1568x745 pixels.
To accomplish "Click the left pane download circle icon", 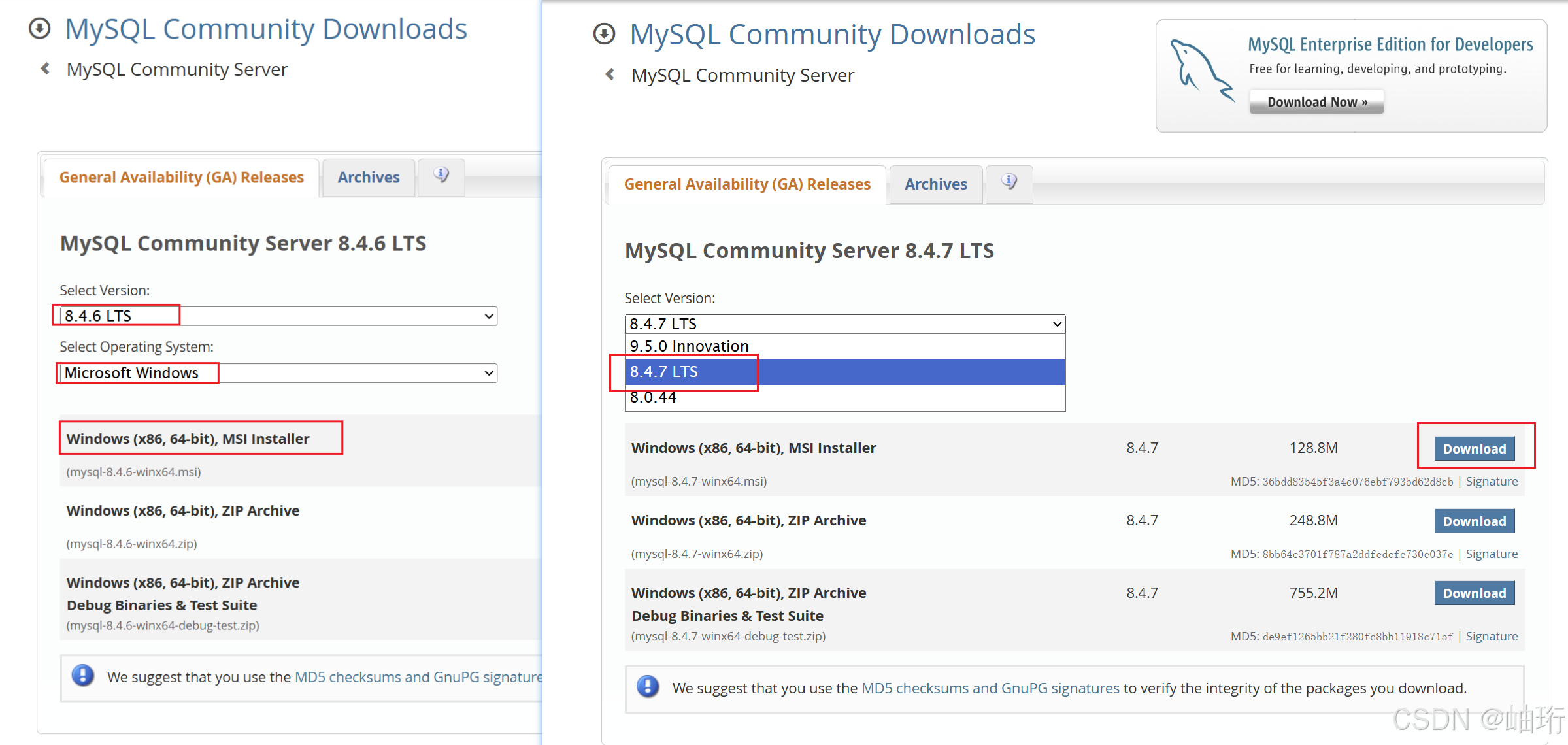I will [x=40, y=29].
